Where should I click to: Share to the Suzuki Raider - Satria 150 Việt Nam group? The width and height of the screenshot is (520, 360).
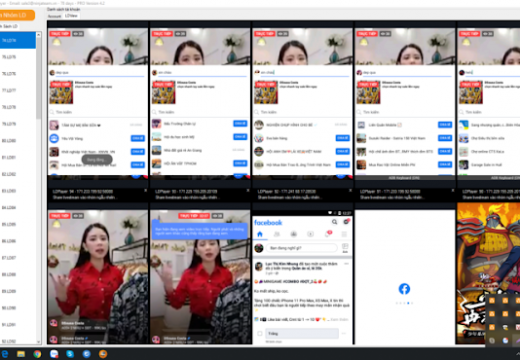click(445, 138)
